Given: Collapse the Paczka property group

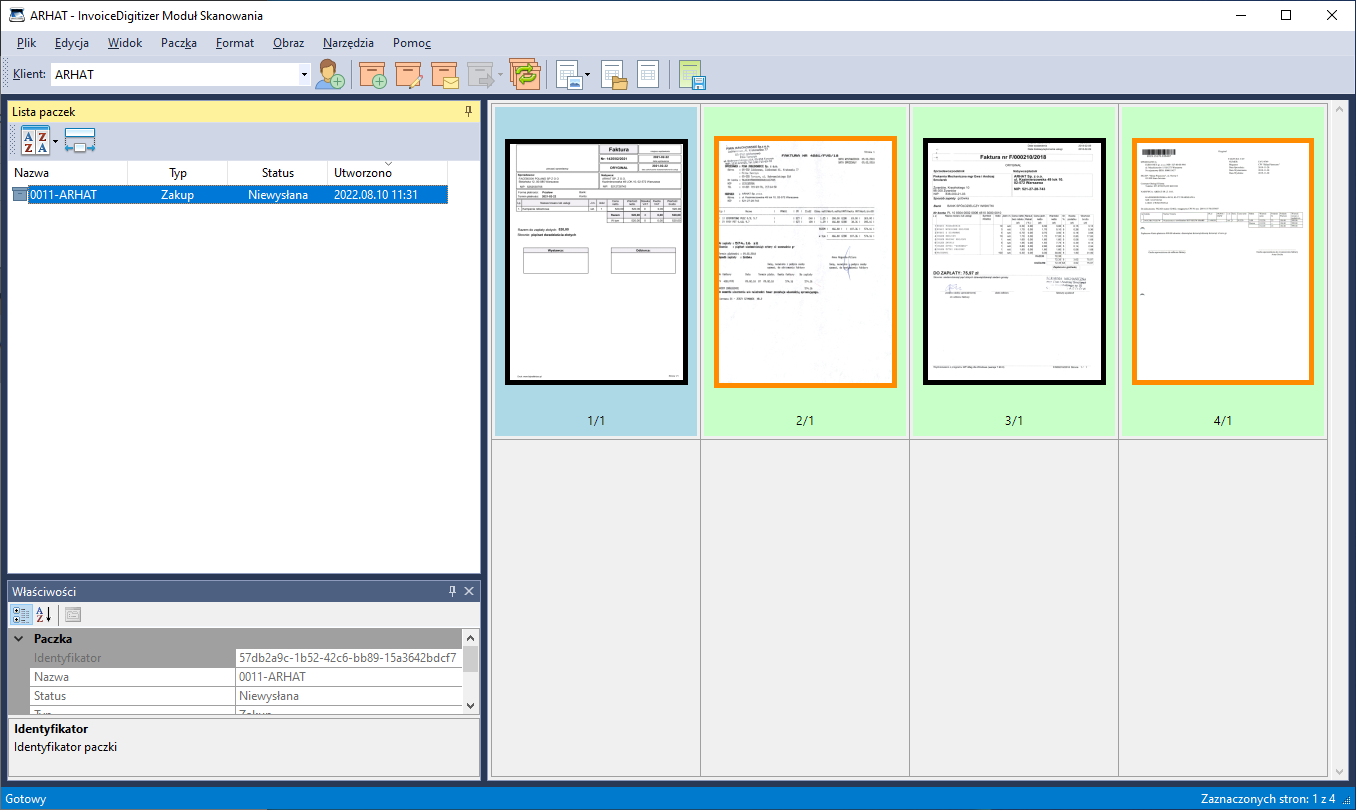Looking at the screenshot, I should pyautogui.click(x=18, y=639).
